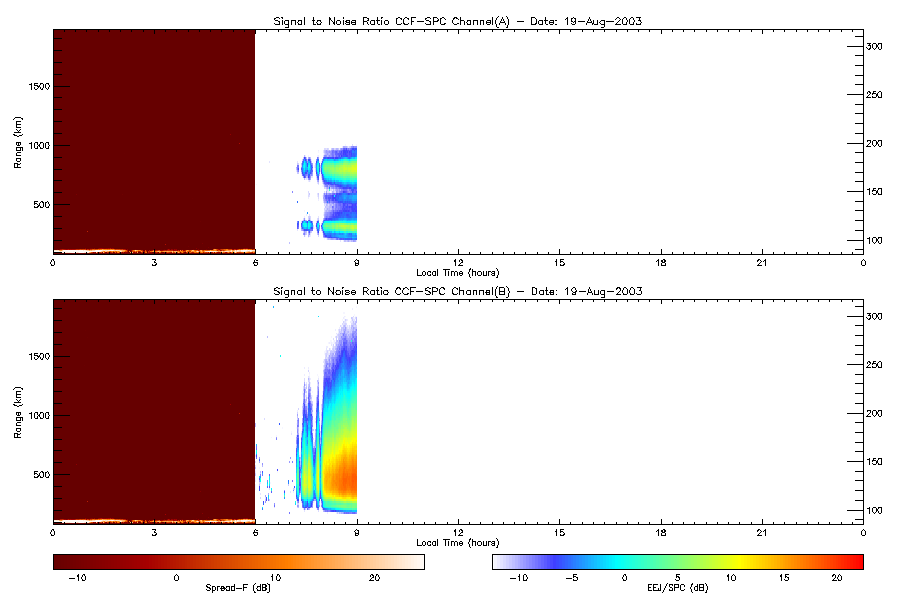Click the 6 hour tick under Channel B plot

pyautogui.click(x=256, y=533)
